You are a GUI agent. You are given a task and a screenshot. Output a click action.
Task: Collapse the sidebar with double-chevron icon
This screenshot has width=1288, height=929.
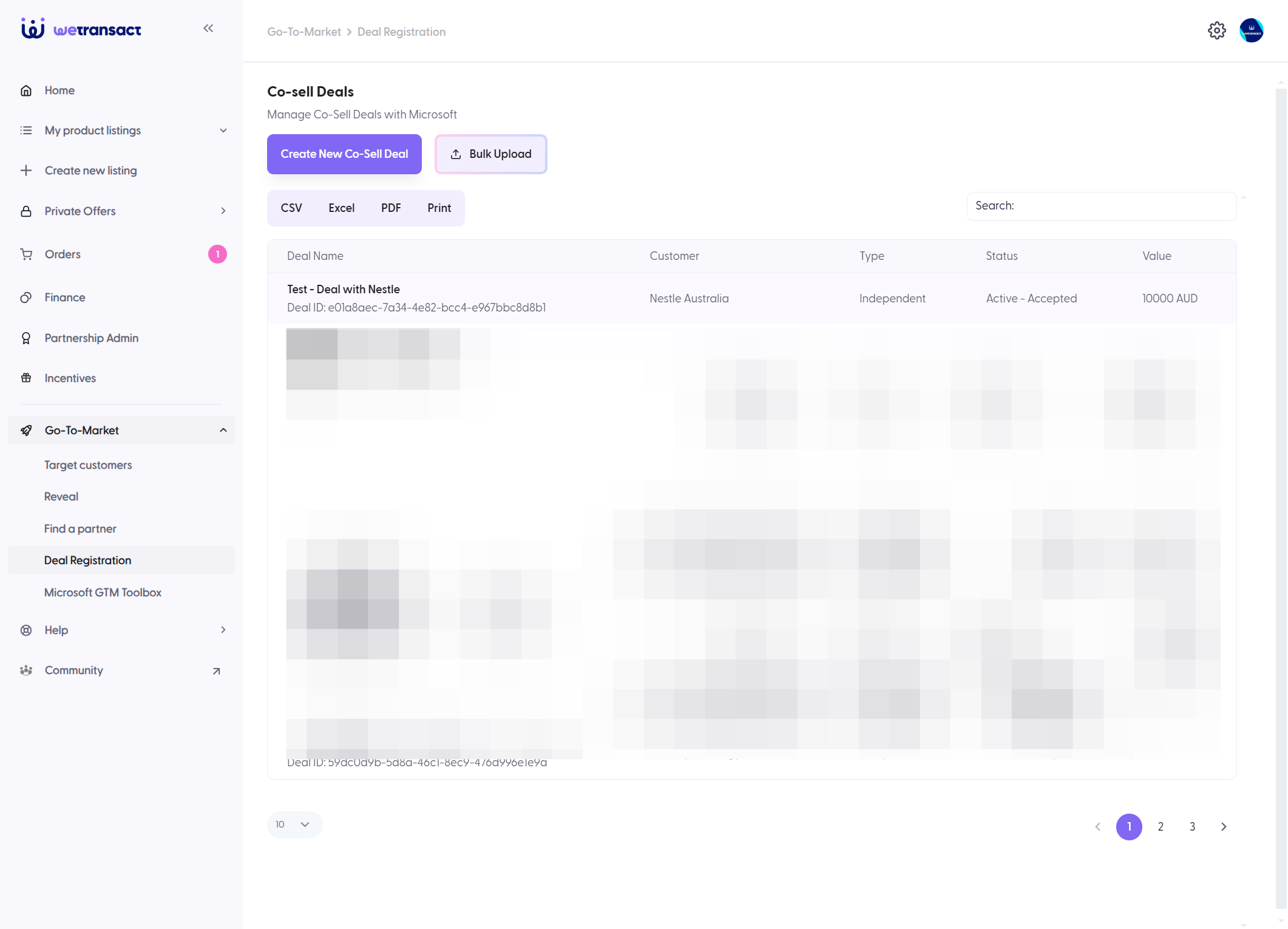pos(208,29)
